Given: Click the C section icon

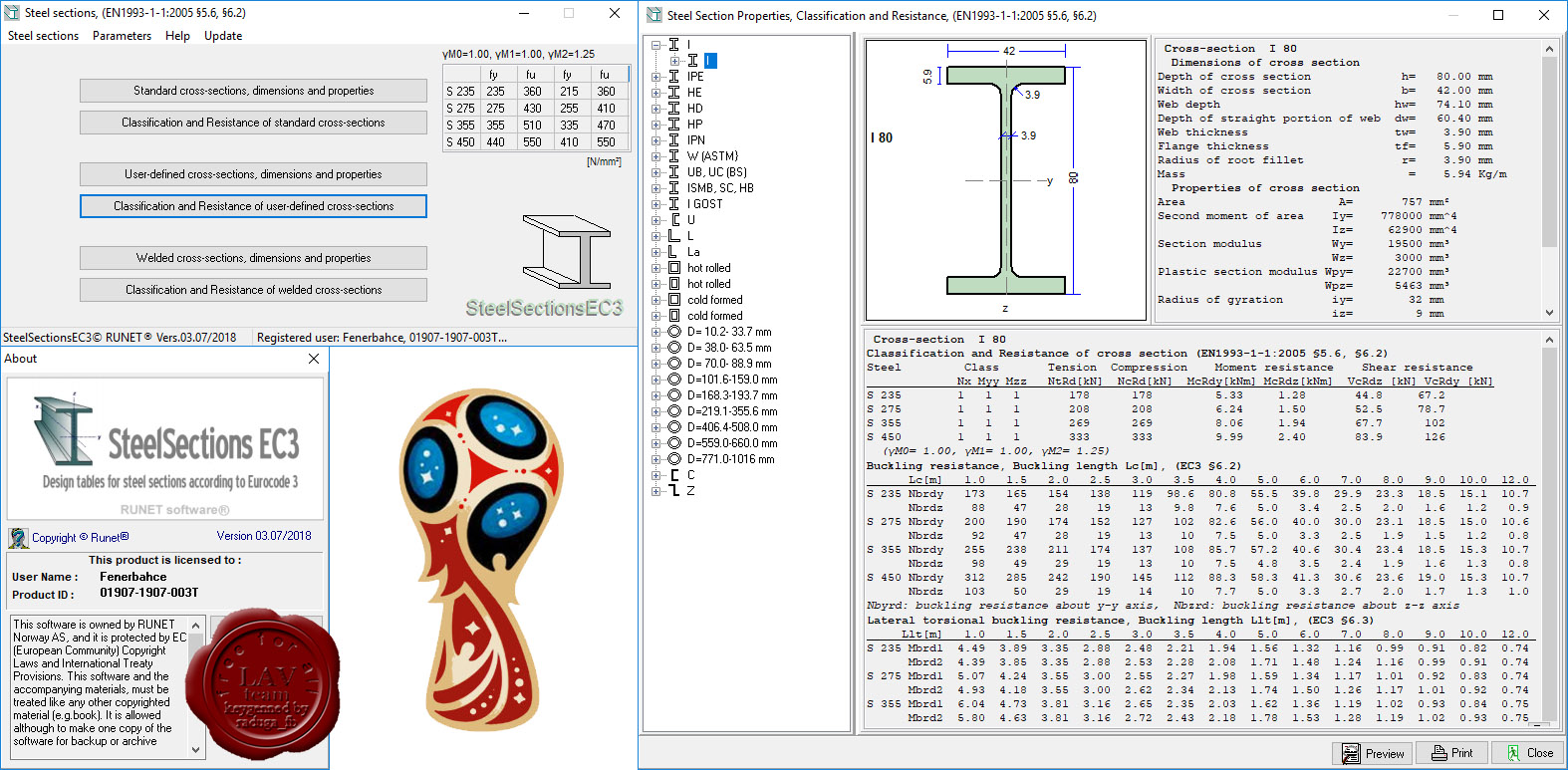Looking at the screenshot, I should pos(674,475).
